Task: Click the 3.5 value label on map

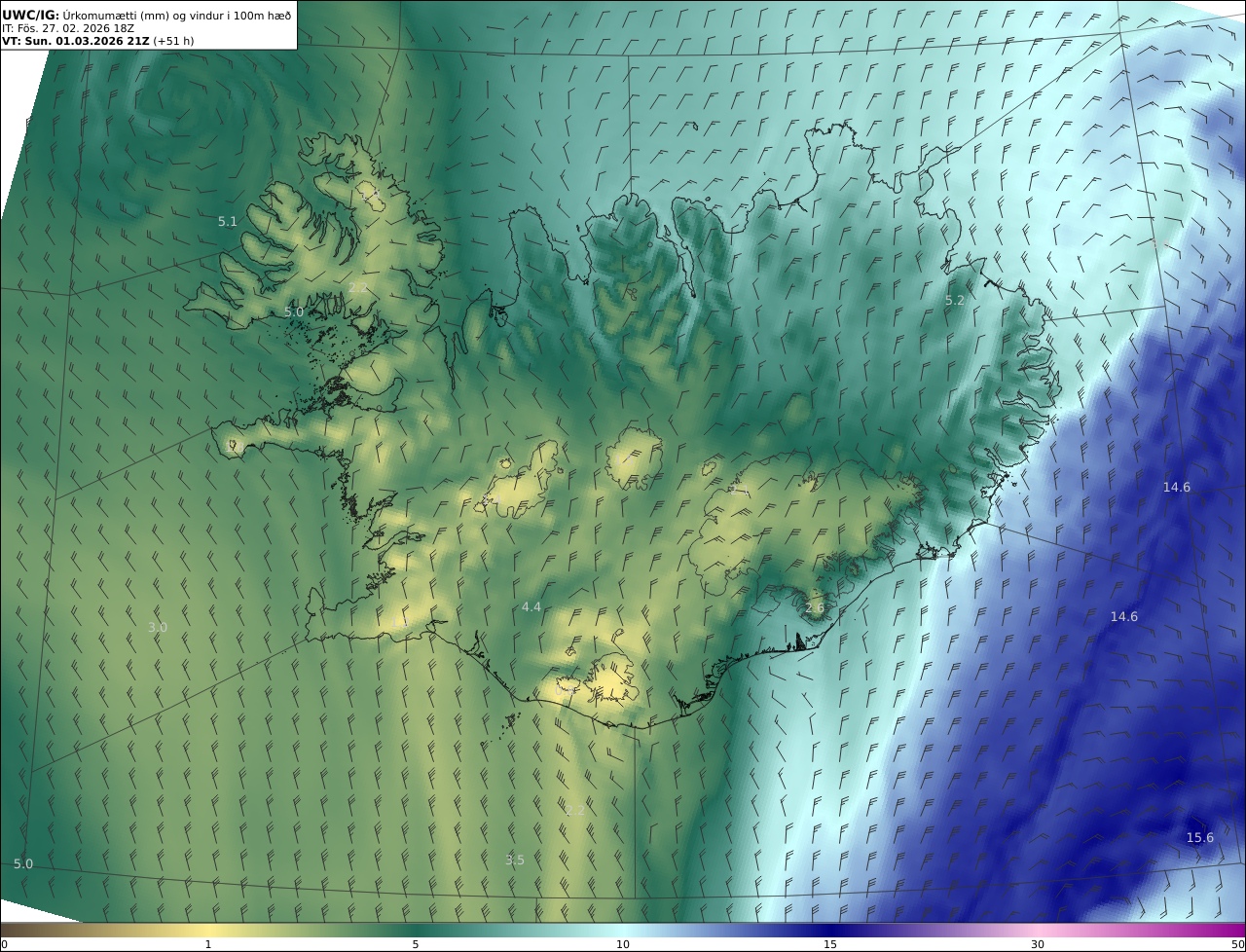Action: (x=514, y=860)
